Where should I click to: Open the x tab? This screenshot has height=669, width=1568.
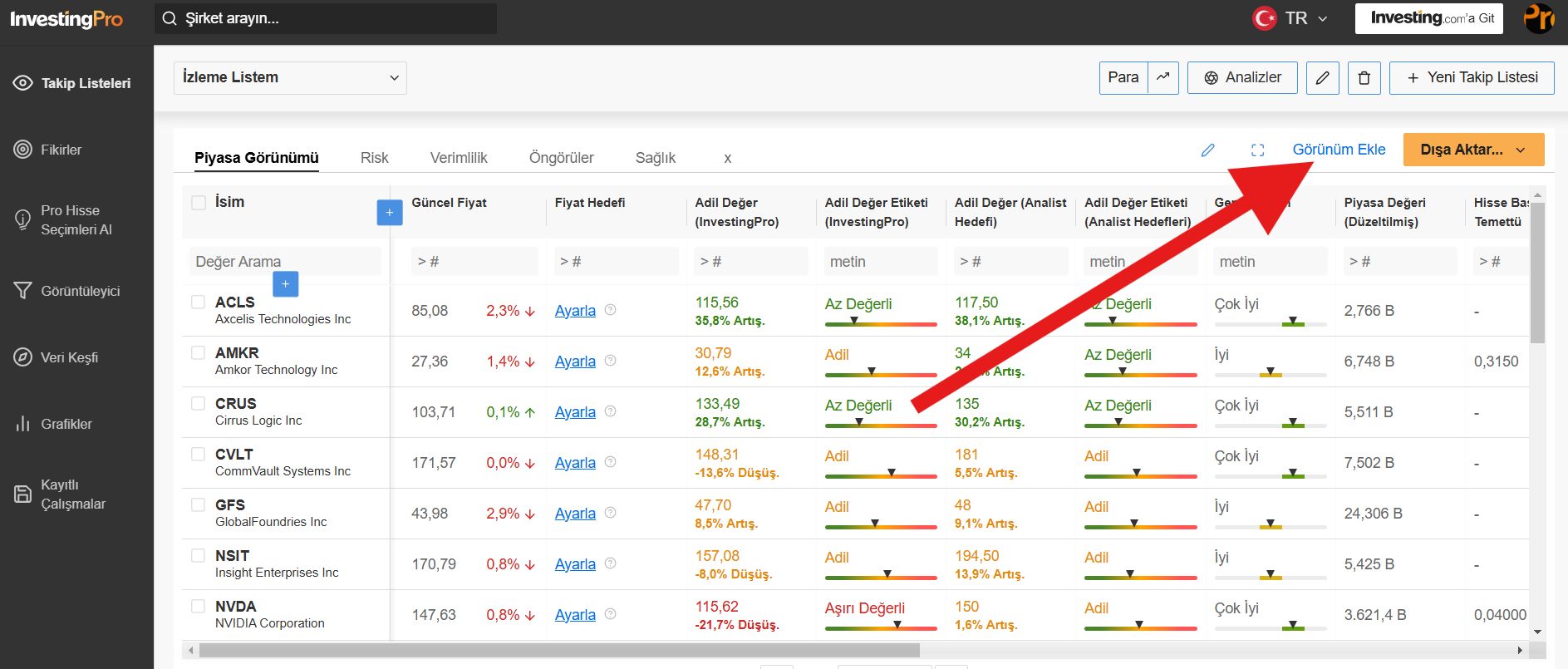(x=728, y=158)
